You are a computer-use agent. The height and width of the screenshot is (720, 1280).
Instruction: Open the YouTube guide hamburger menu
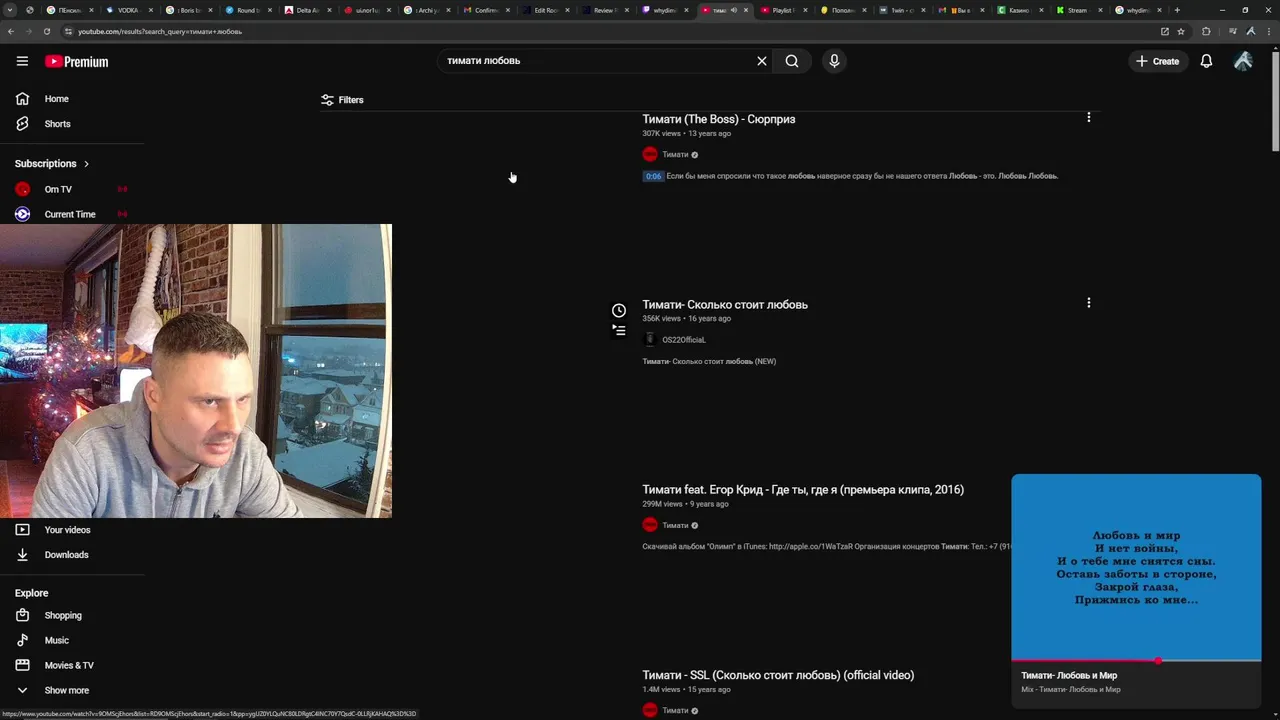tap(22, 61)
